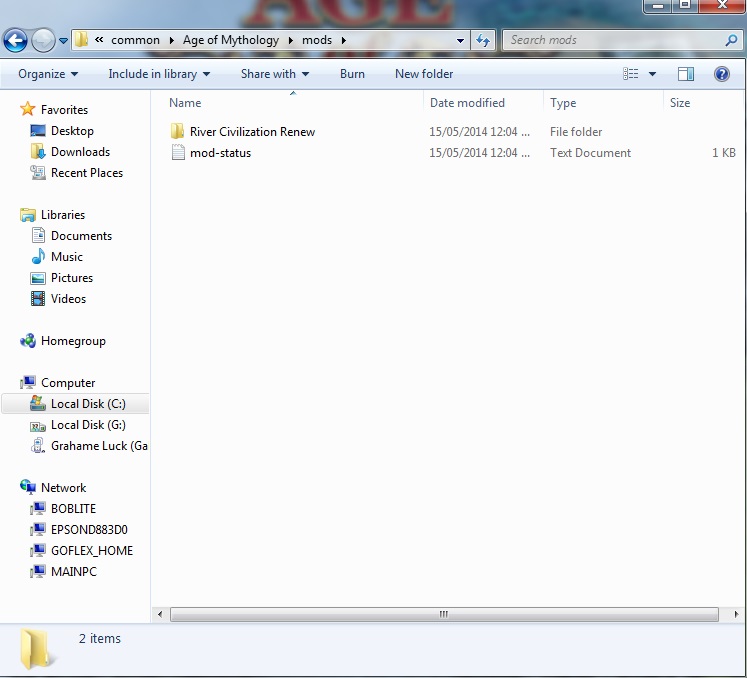Click the Favorites star icon
The image size is (747, 678).
tap(27, 109)
